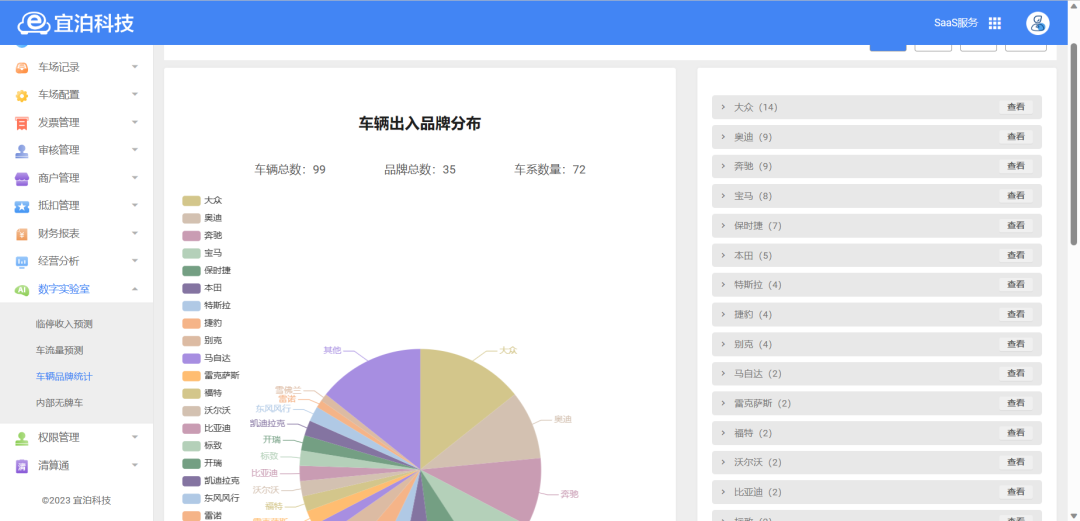Click the 奔驰 pie chart slice label

[568, 494]
